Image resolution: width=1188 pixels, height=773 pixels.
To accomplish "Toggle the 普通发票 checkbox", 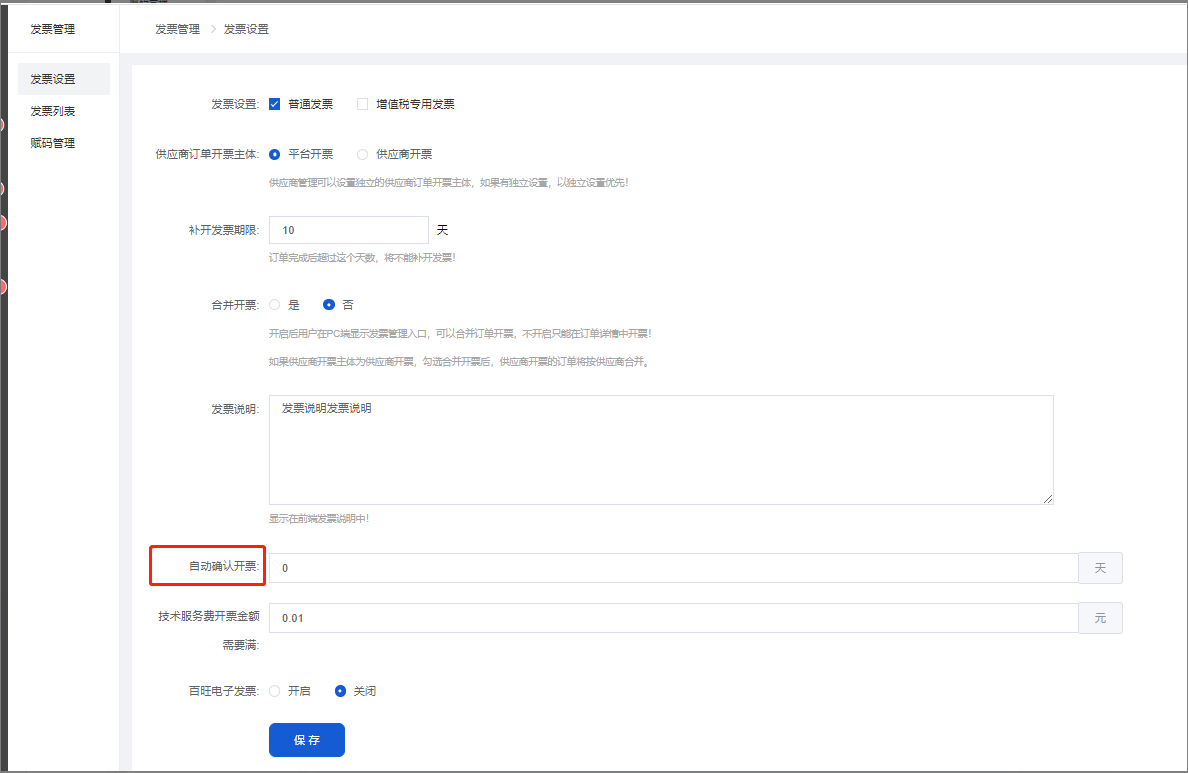I will pos(275,104).
